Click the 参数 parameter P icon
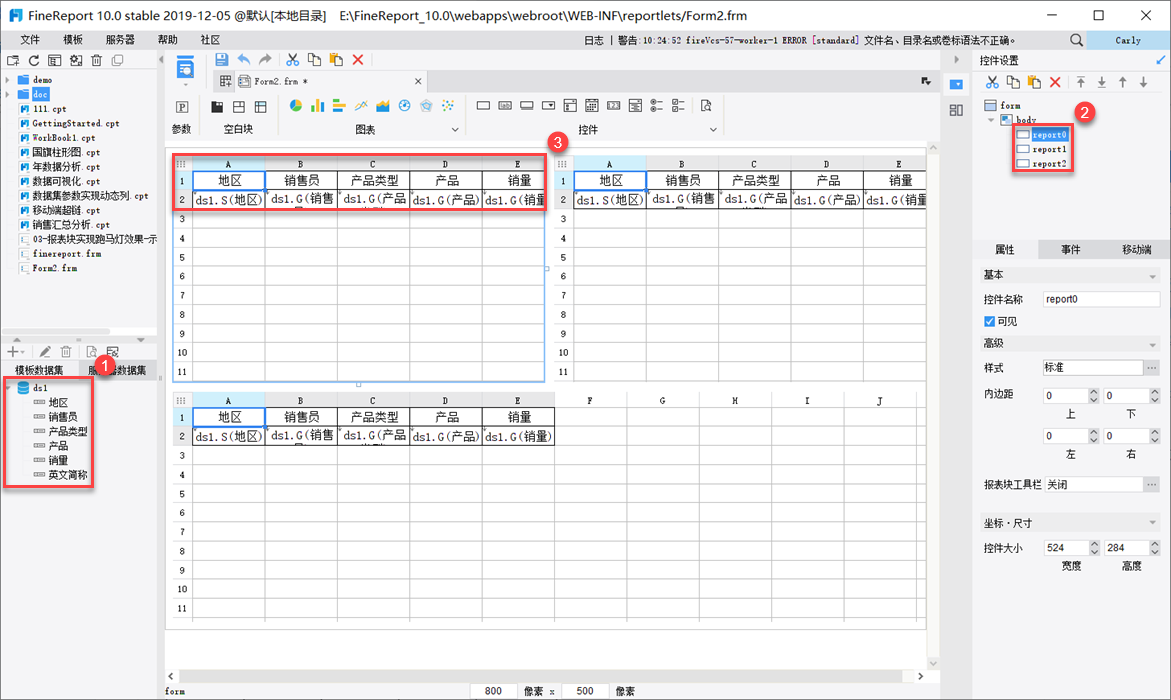The image size is (1171, 700). pos(181,107)
